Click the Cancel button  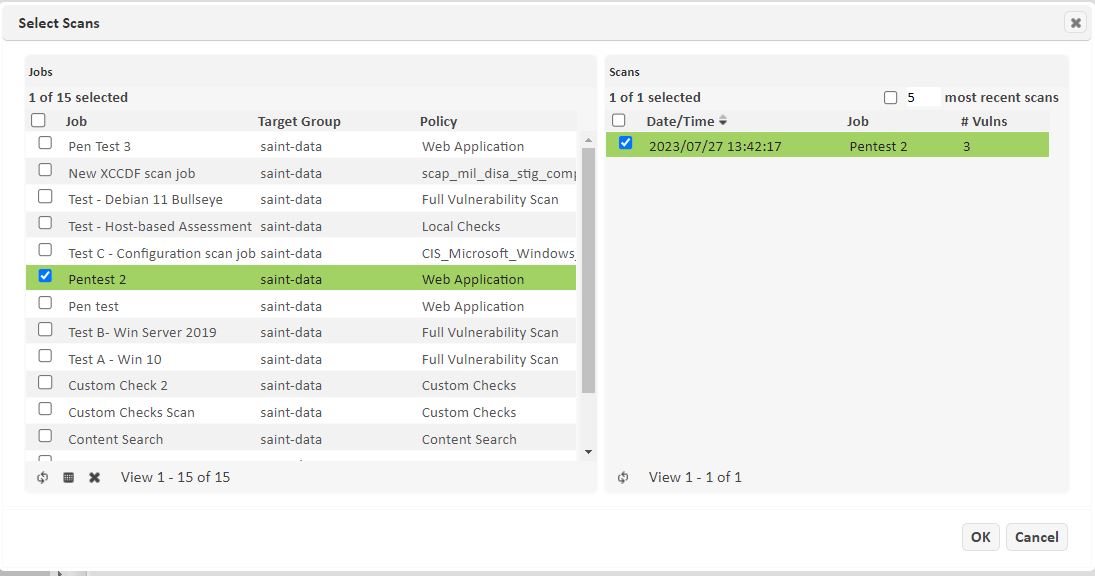coord(1036,537)
